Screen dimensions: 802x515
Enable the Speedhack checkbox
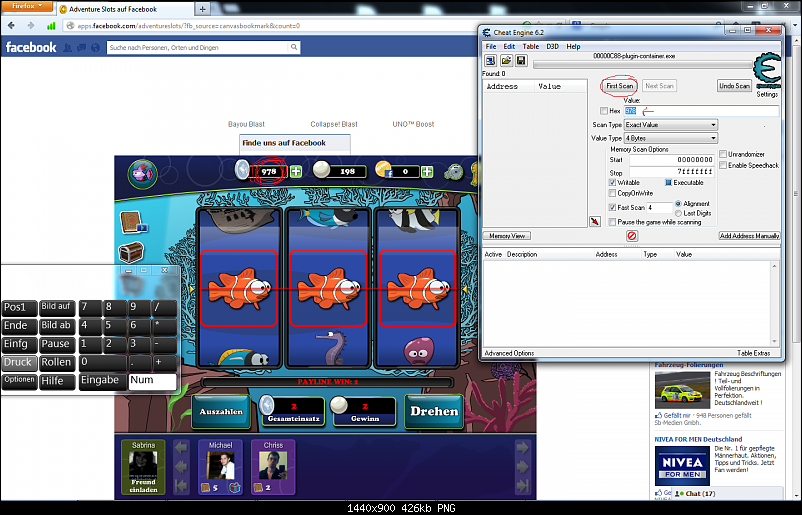pyautogui.click(x=723, y=165)
